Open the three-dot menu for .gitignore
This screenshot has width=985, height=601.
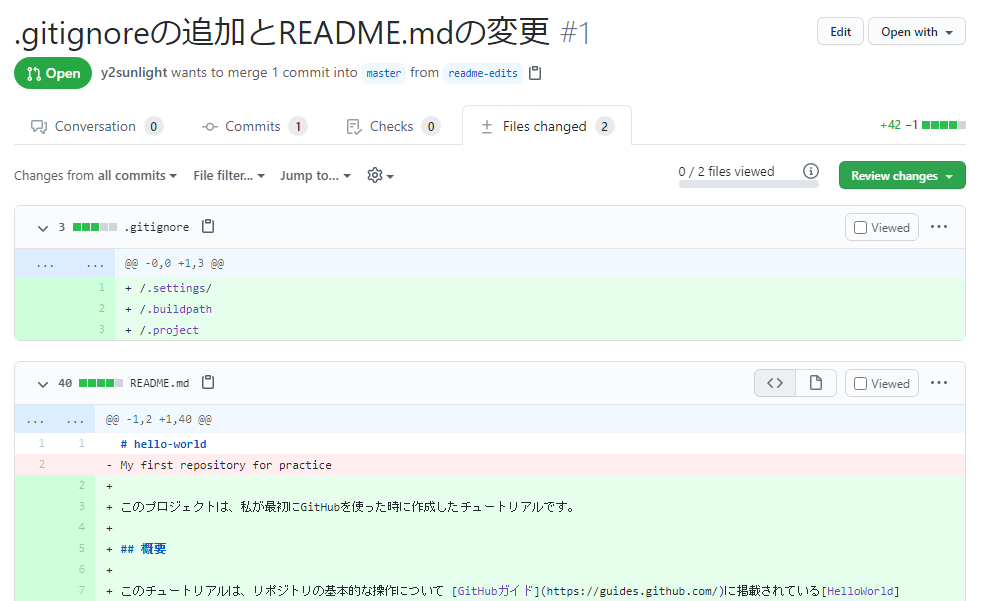938,227
